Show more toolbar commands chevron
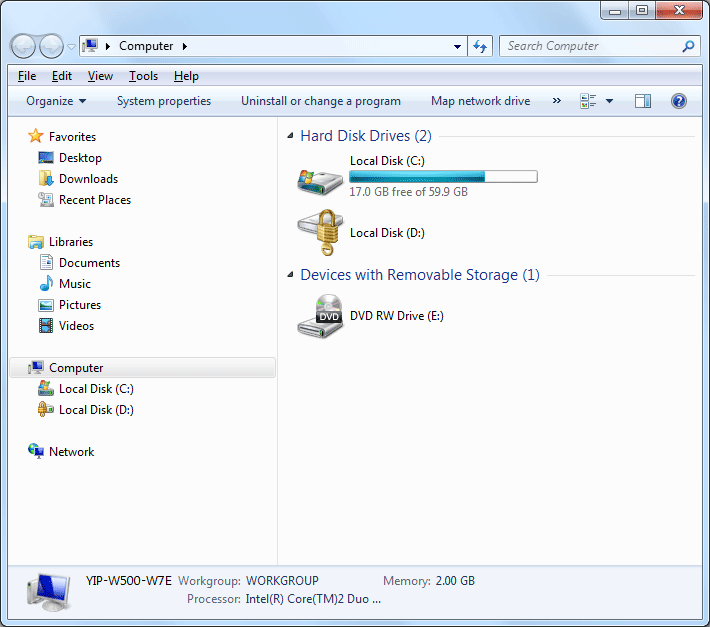Viewport: 710px width, 627px height. click(x=556, y=101)
